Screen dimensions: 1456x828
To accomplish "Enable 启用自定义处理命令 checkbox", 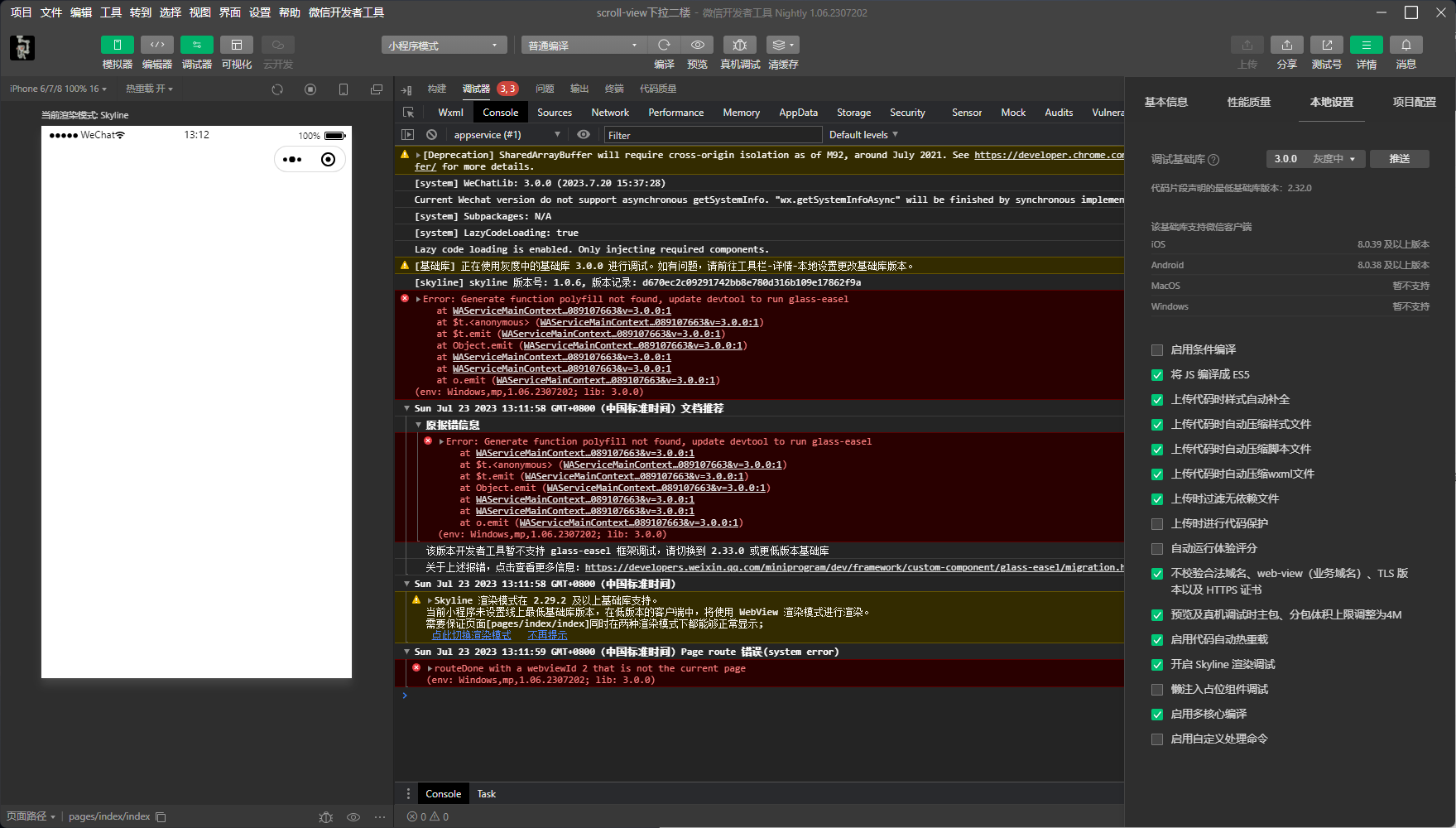I will 1157,739.
